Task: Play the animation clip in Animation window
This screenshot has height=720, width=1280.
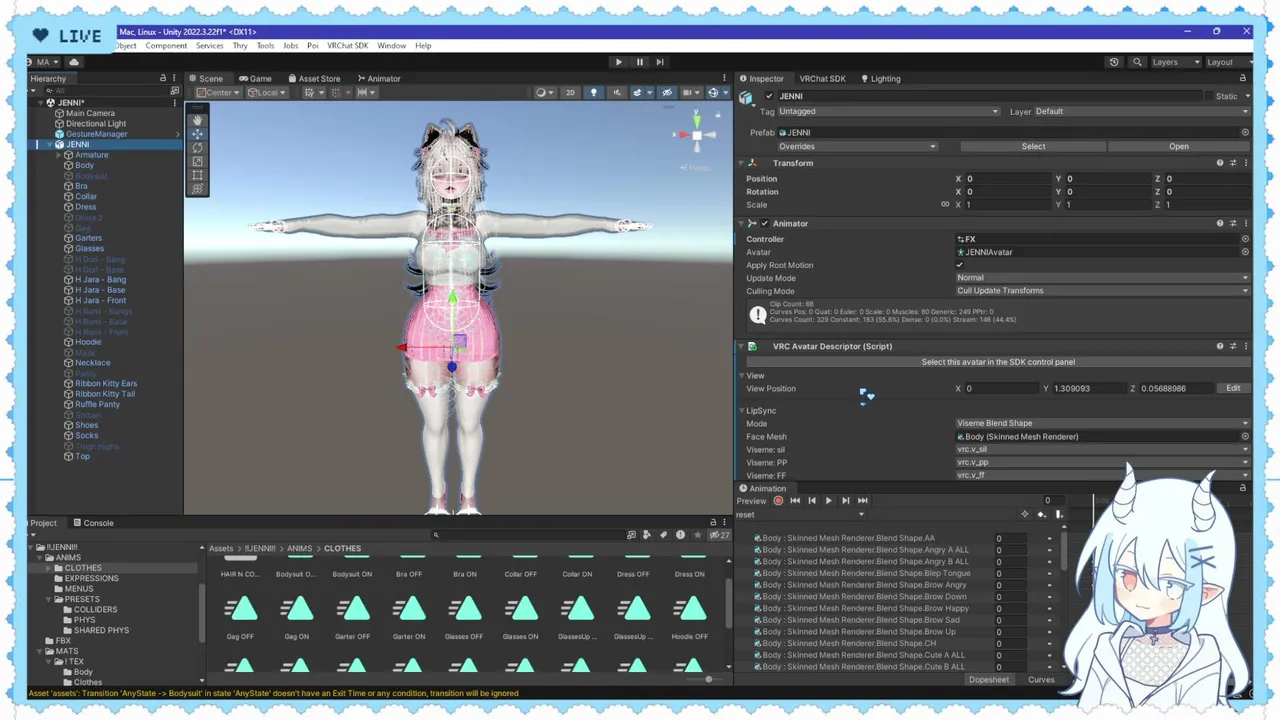Action: click(828, 500)
